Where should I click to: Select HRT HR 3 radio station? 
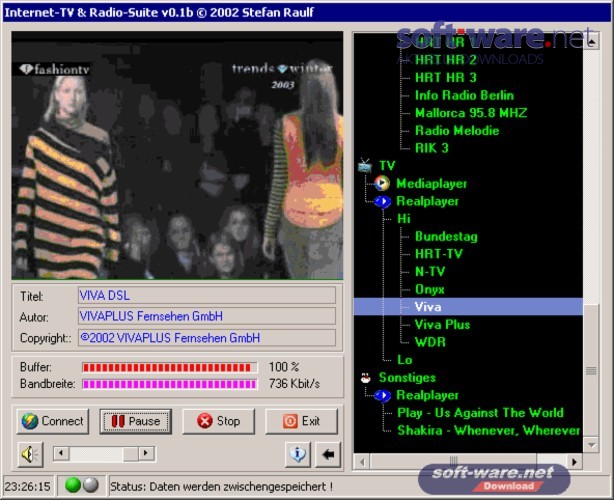[446, 78]
